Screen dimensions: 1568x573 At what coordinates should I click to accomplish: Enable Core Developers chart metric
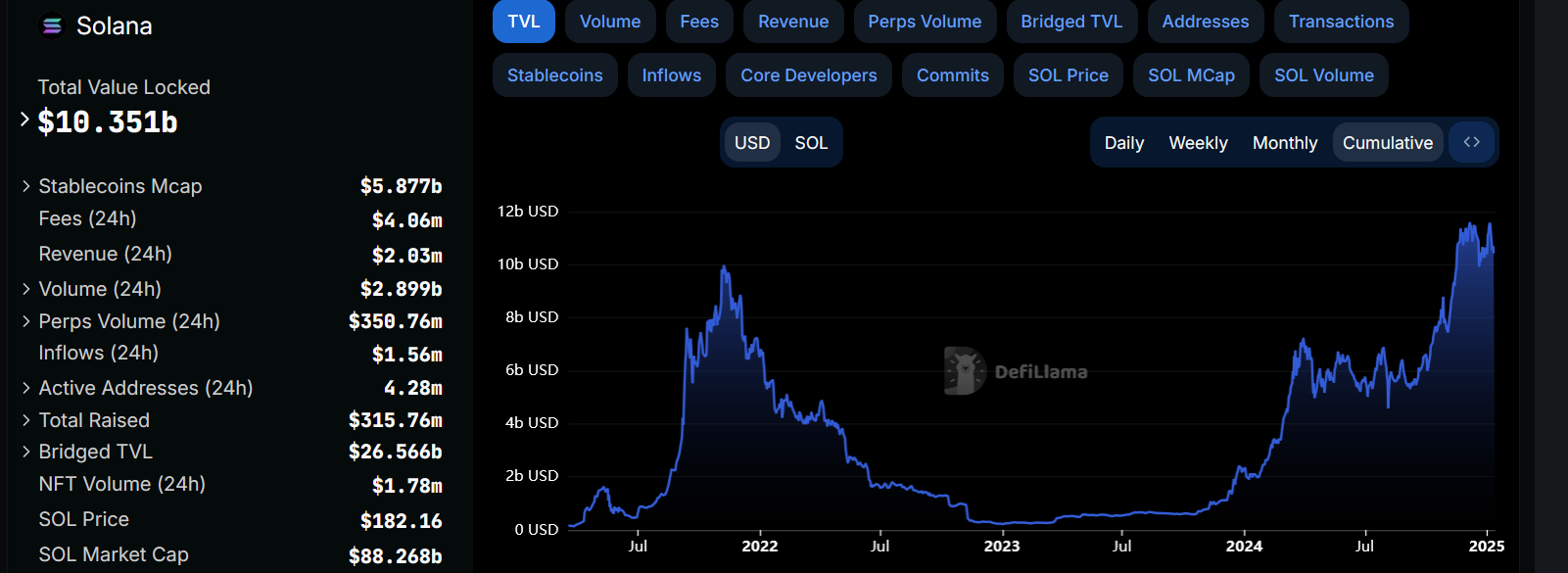click(809, 75)
